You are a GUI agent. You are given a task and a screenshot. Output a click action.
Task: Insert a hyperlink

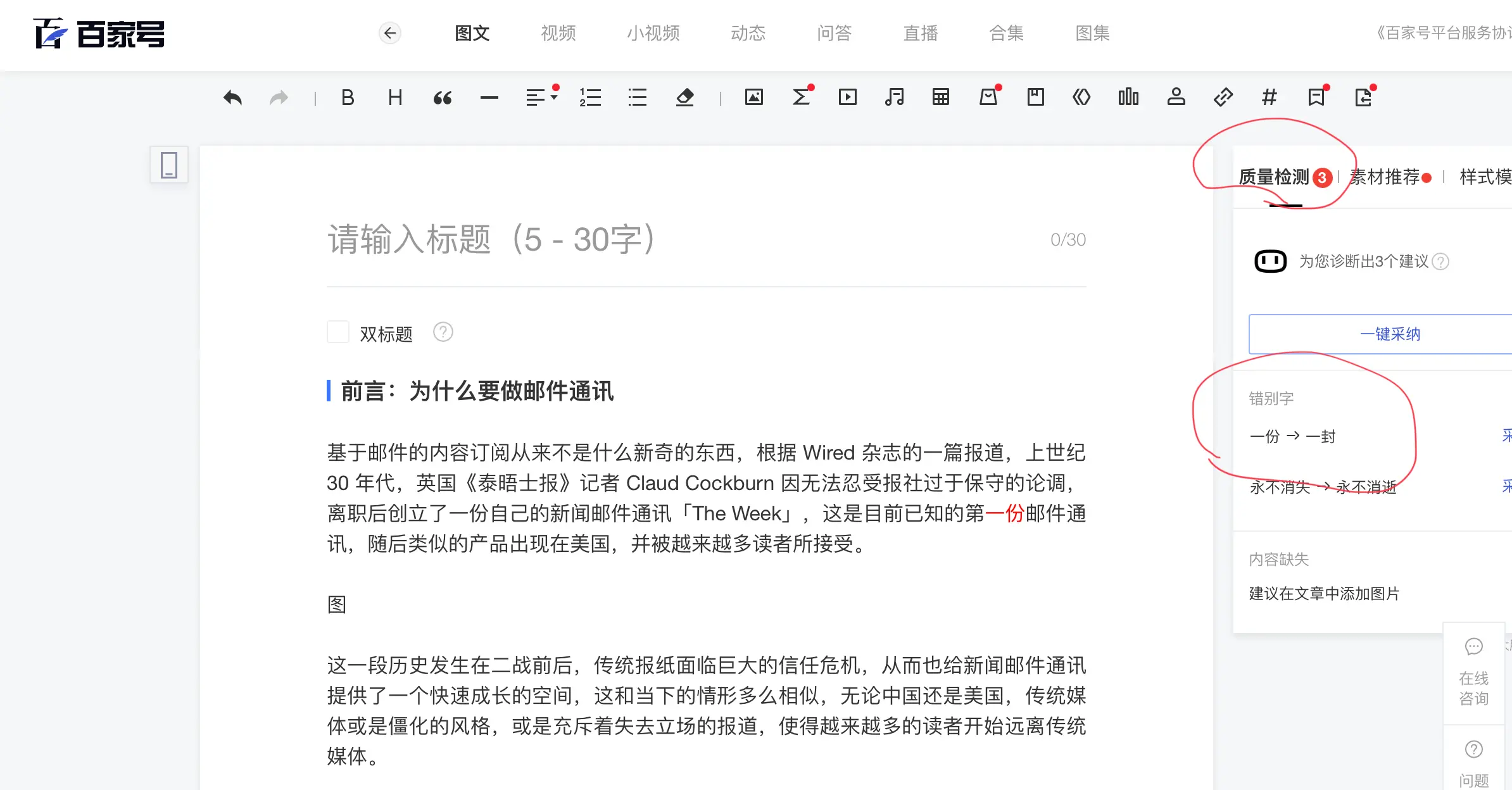click(x=1223, y=97)
